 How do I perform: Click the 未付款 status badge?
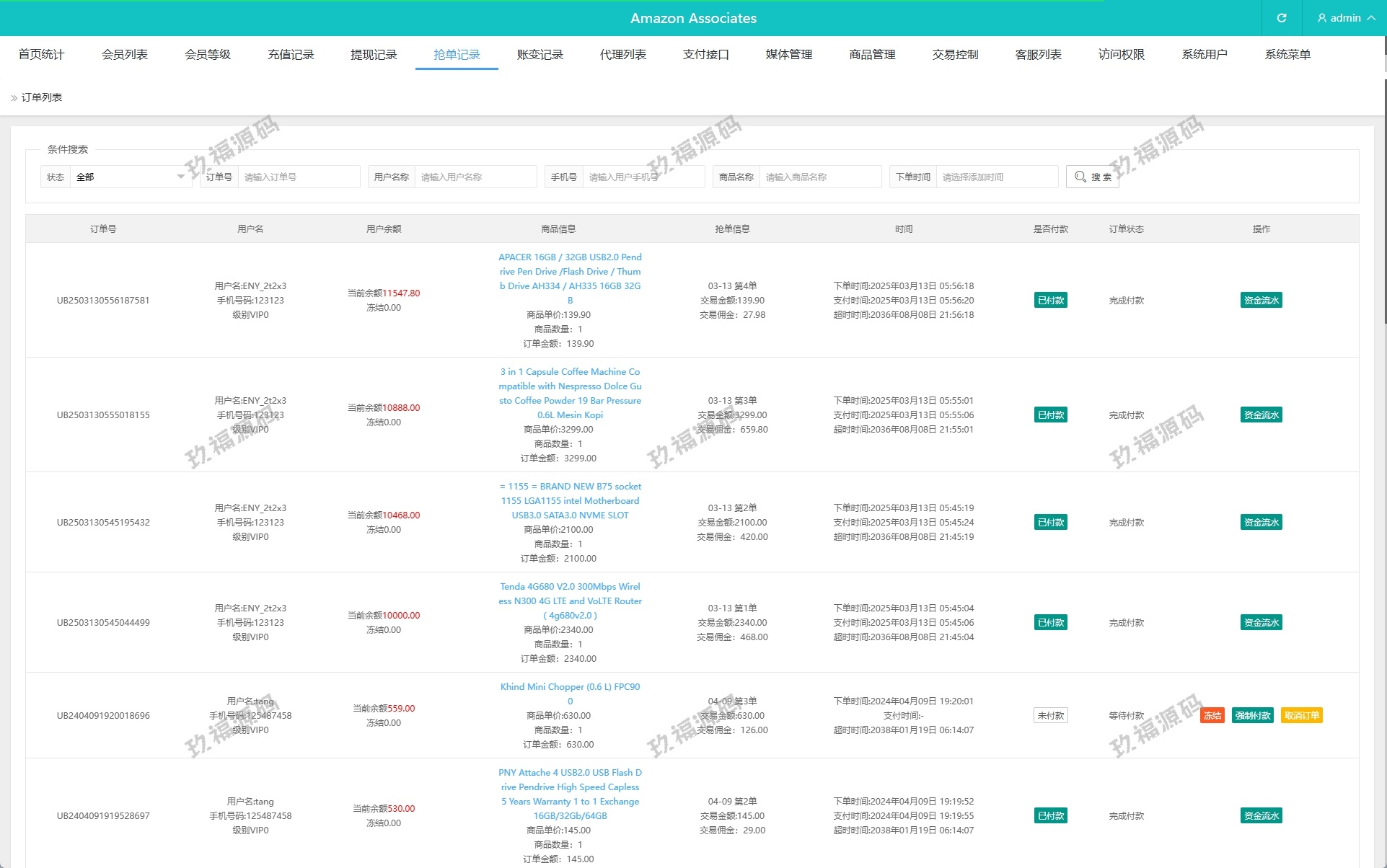[x=1050, y=715]
